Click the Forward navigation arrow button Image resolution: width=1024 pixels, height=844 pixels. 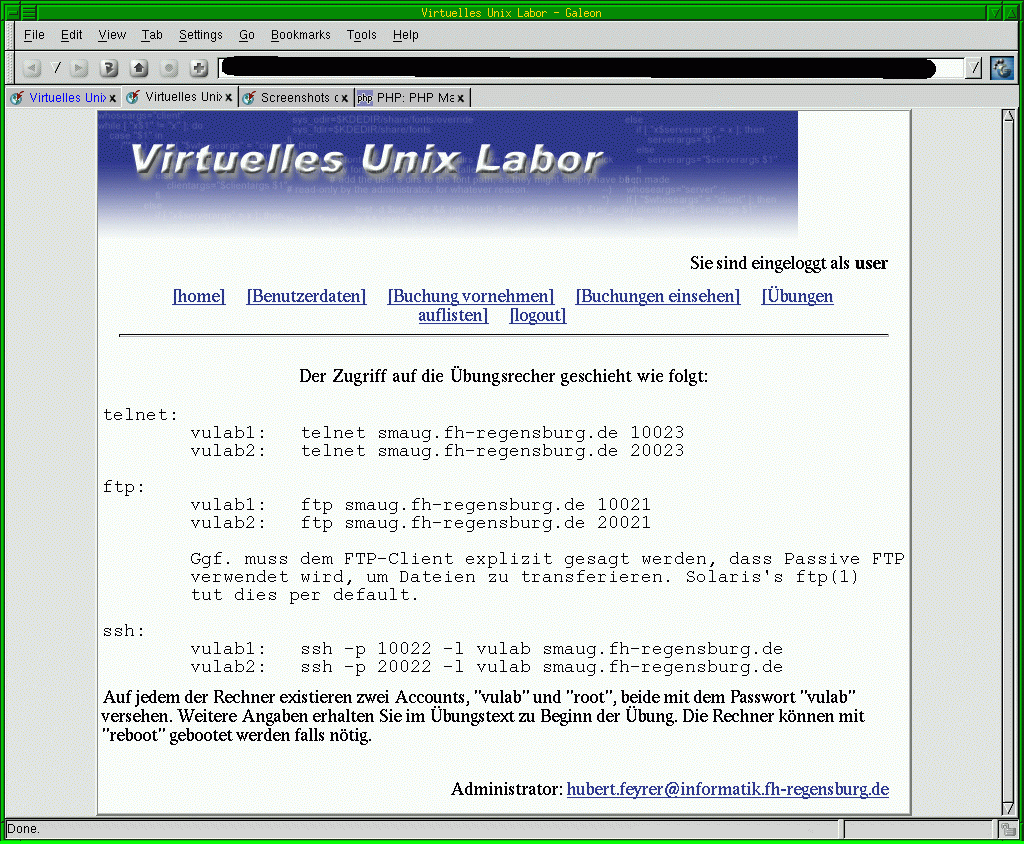(79, 68)
